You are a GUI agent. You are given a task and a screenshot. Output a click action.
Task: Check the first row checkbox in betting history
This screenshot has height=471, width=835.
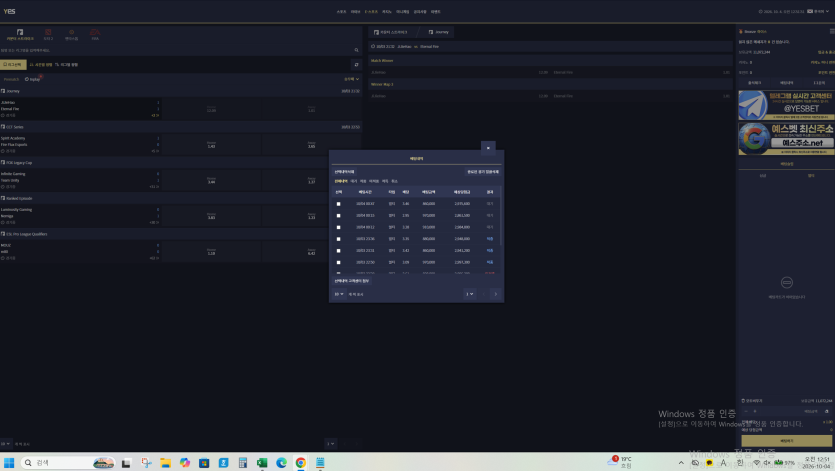click(x=338, y=204)
